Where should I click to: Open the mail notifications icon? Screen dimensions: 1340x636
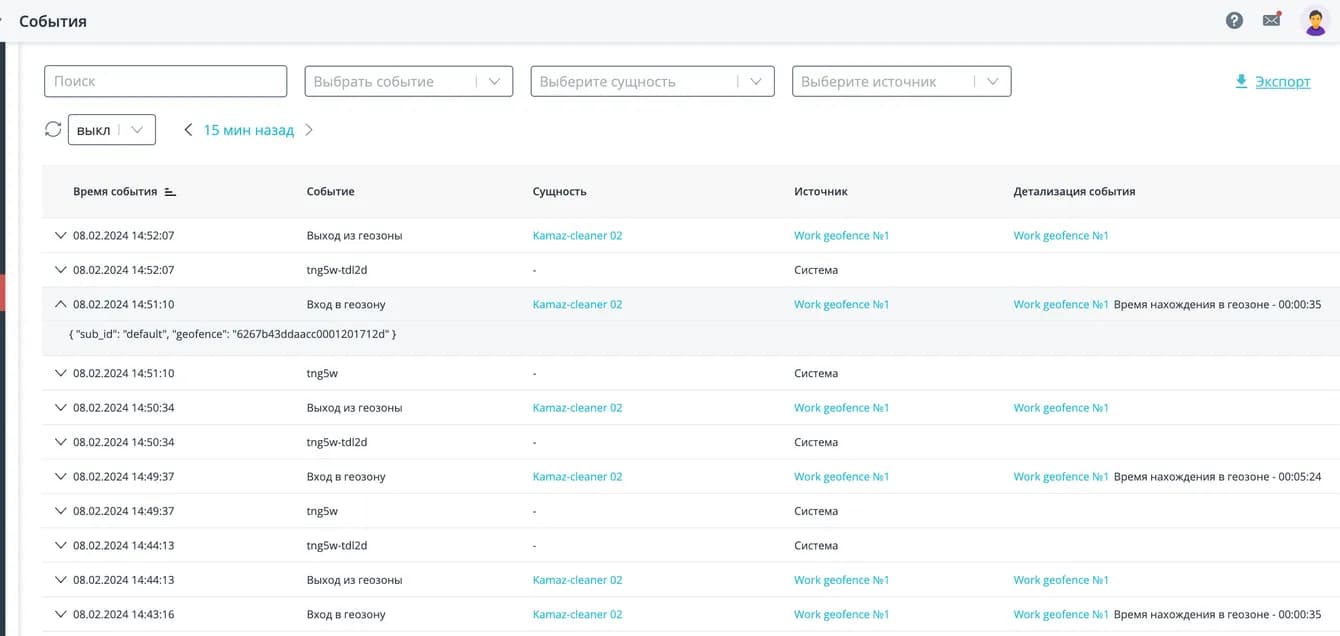tap(1271, 19)
